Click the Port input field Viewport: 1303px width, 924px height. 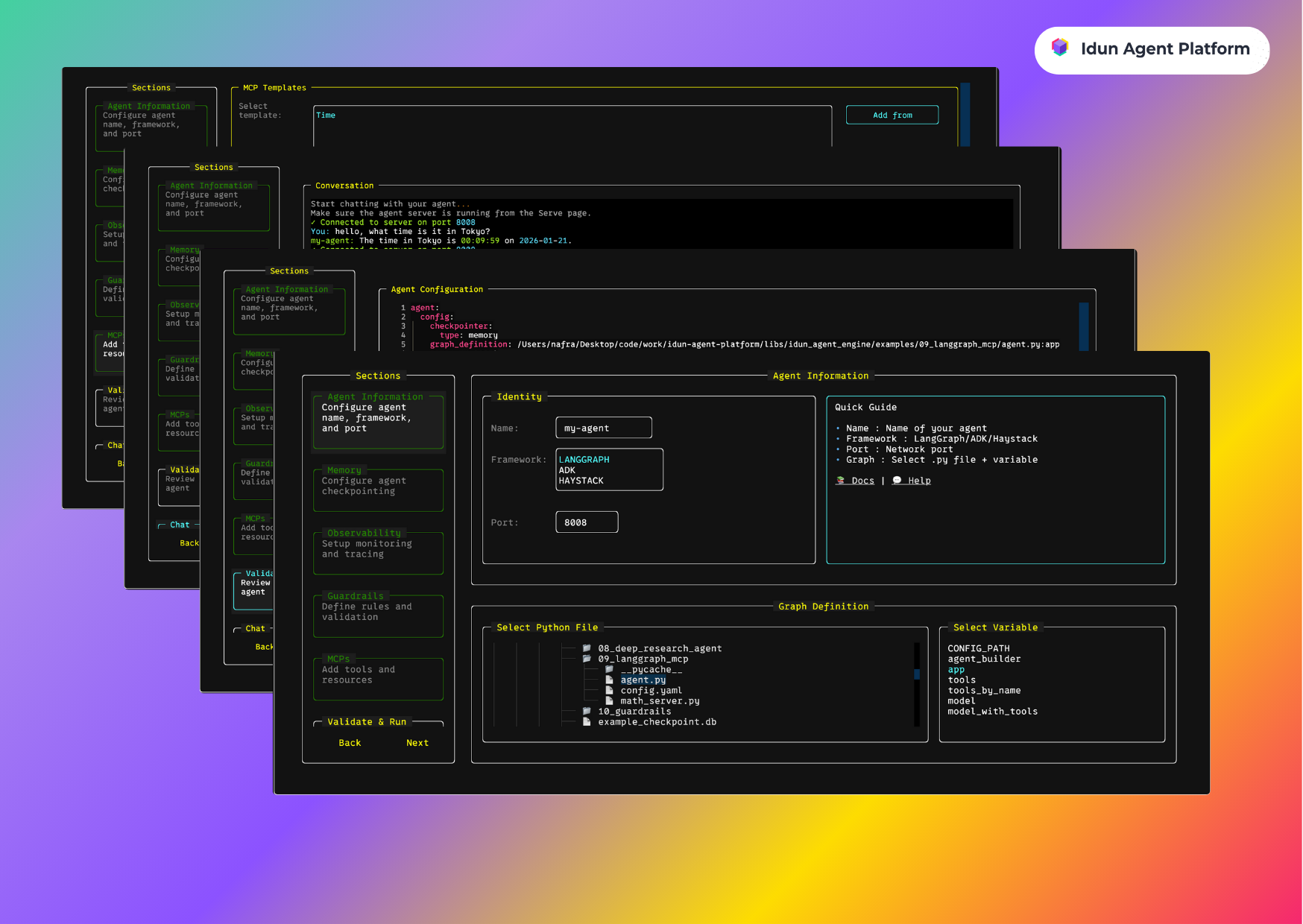(586, 522)
